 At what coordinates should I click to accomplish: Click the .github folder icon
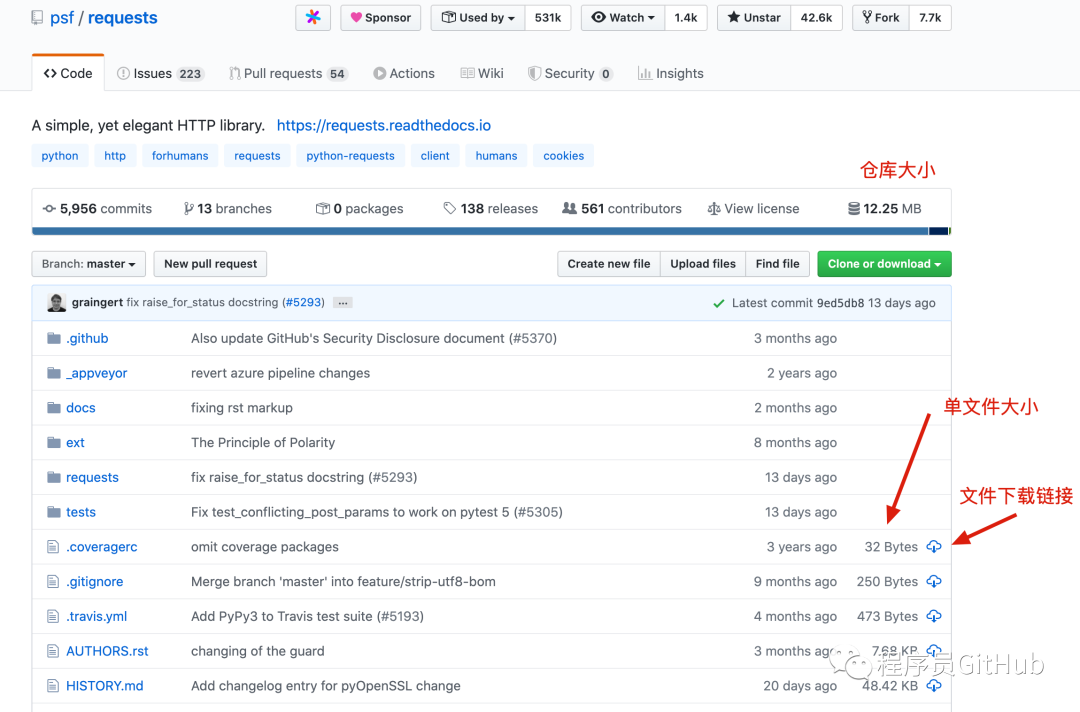point(54,338)
